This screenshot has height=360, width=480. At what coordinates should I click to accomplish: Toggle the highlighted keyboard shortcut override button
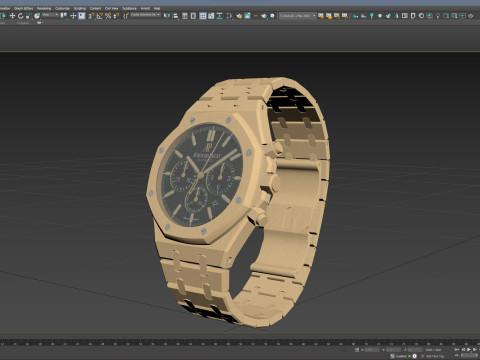coord(82,16)
